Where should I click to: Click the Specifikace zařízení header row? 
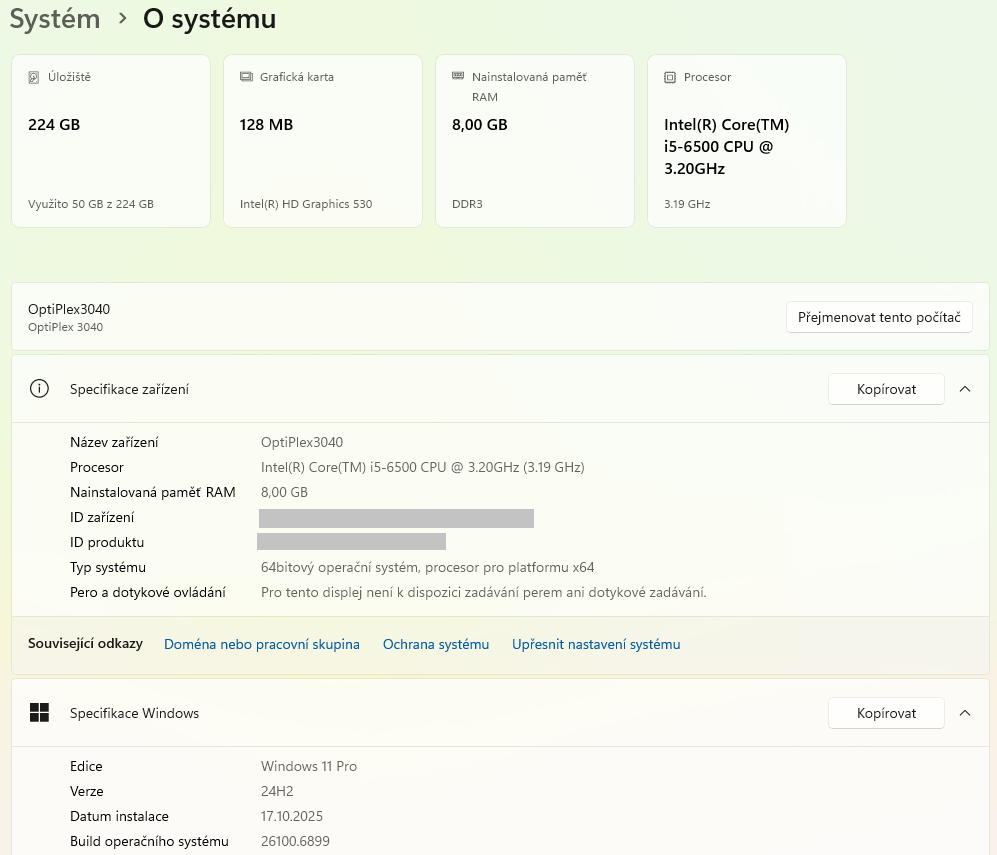point(400,389)
